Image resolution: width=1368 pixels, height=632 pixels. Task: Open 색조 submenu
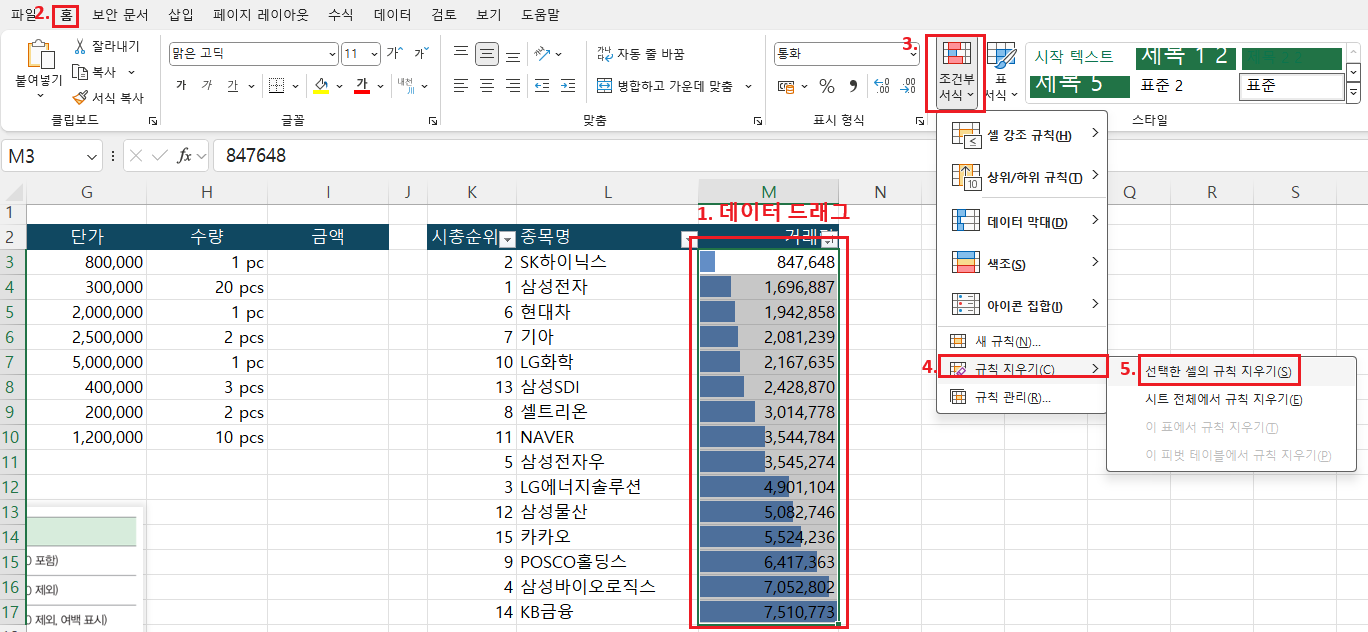[x=1022, y=264]
